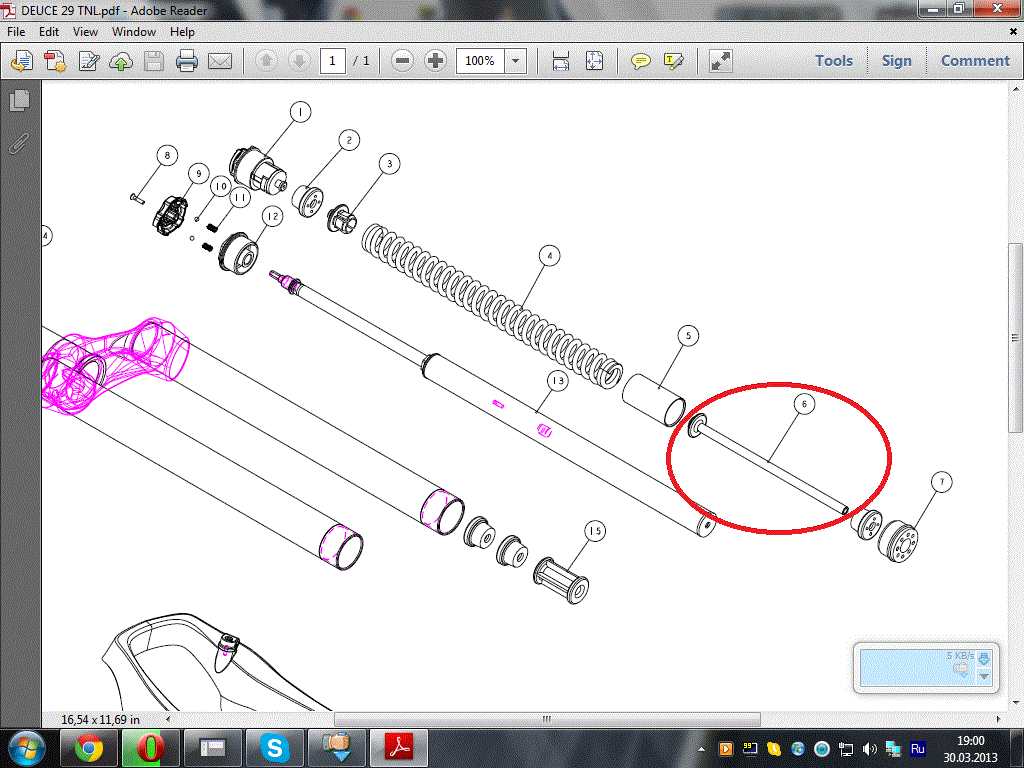Select the Highlight Text tool
The width and height of the screenshot is (1024, 768).
674,61
